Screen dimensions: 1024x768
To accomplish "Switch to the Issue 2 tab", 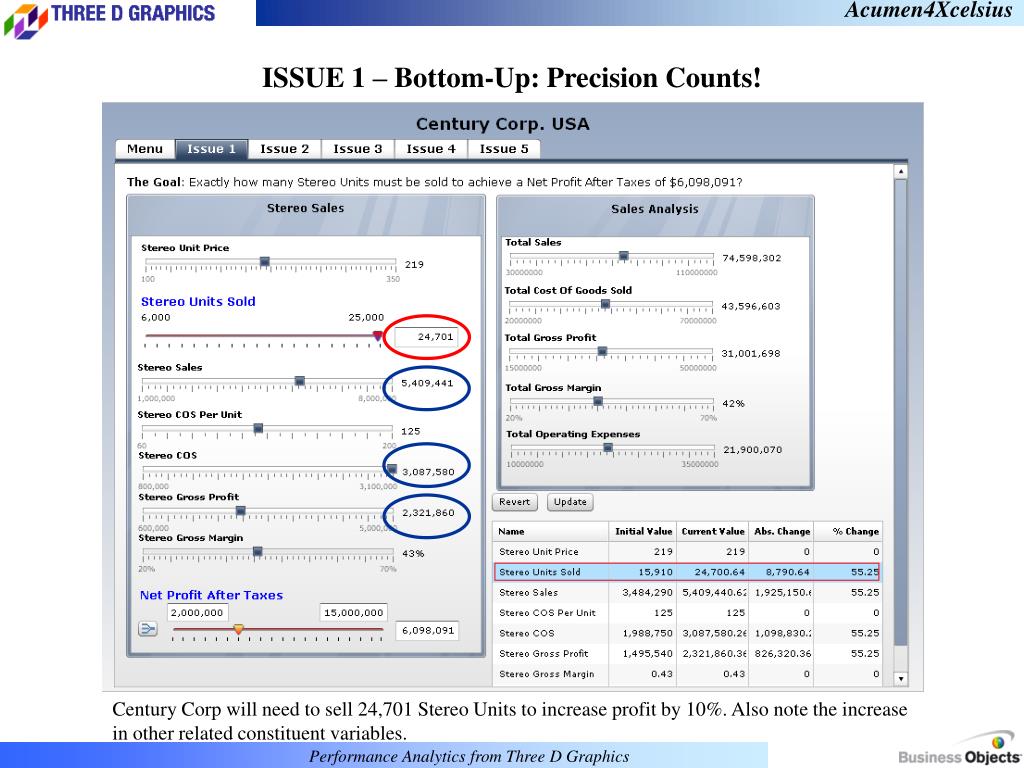I will pyautogui.click(x=284, y=149).
